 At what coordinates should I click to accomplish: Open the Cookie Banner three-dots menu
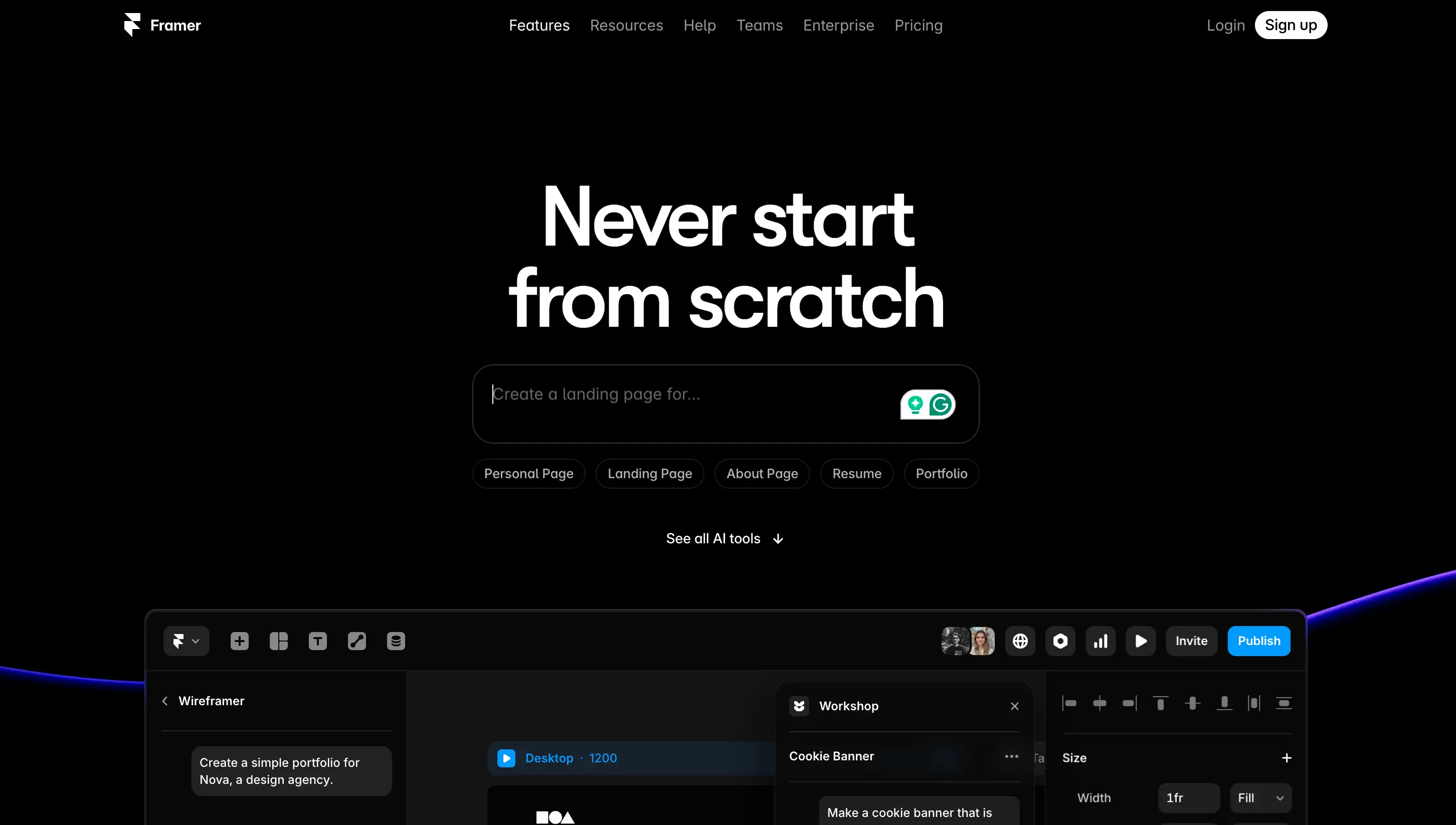tap(1011, 756)
